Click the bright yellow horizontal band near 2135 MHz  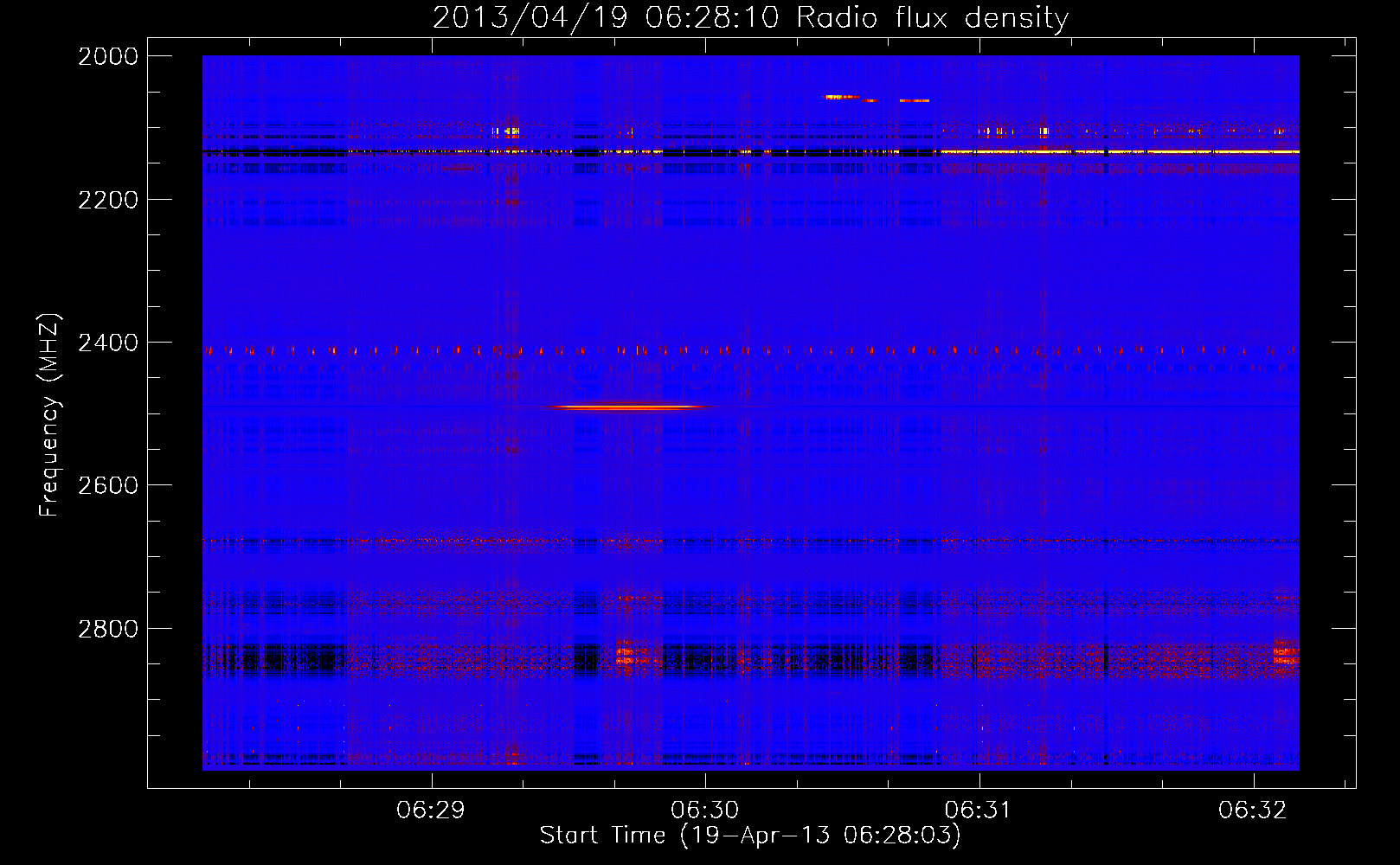[1120, 151]
